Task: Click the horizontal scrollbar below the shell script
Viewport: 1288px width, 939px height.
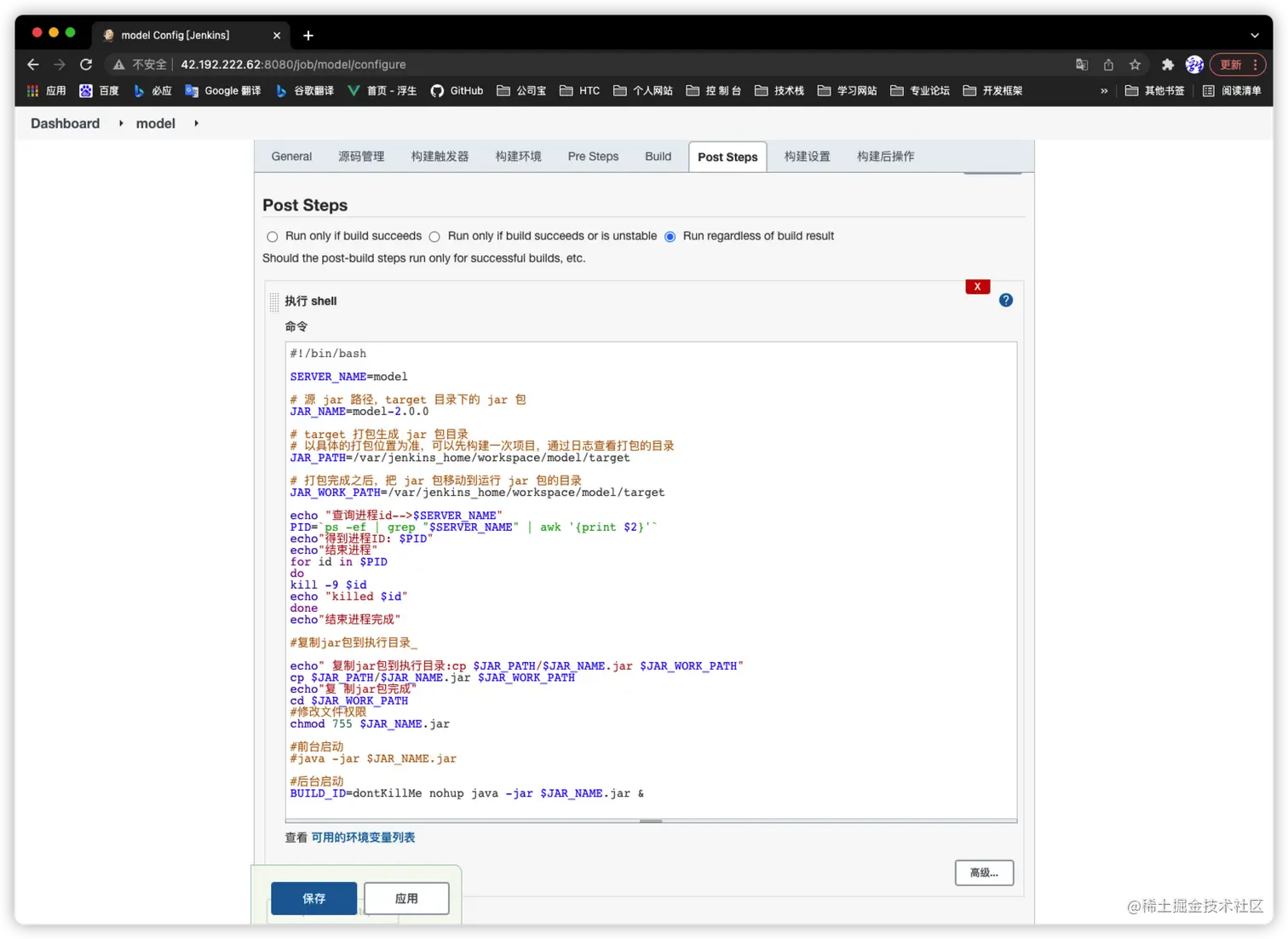Action: [650, 821]
